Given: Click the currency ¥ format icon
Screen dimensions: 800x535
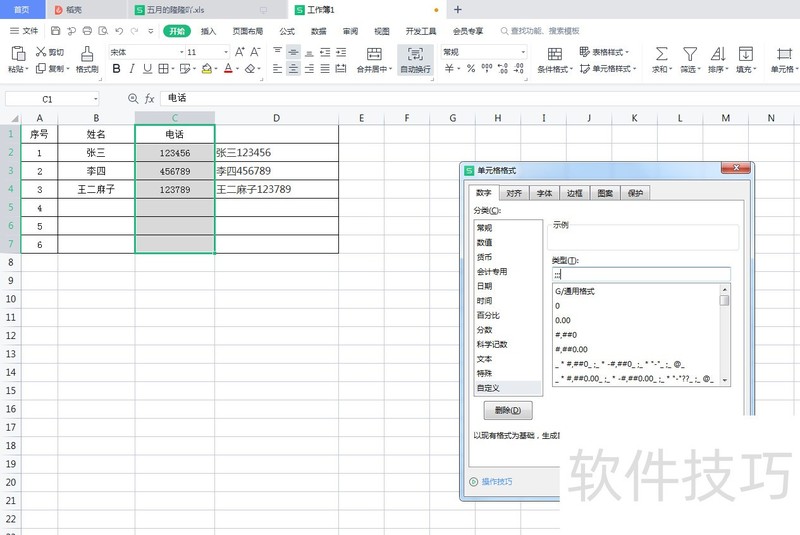Looking at the screenshot, I should click(449, 68).
